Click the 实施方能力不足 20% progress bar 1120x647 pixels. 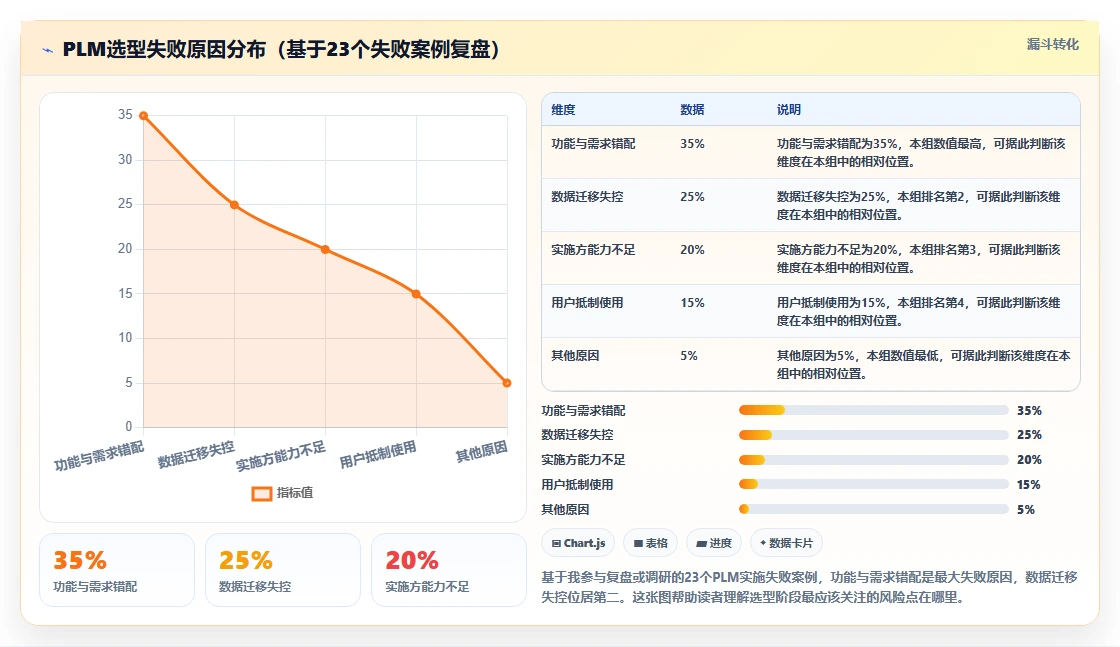[x=874, y=460]
